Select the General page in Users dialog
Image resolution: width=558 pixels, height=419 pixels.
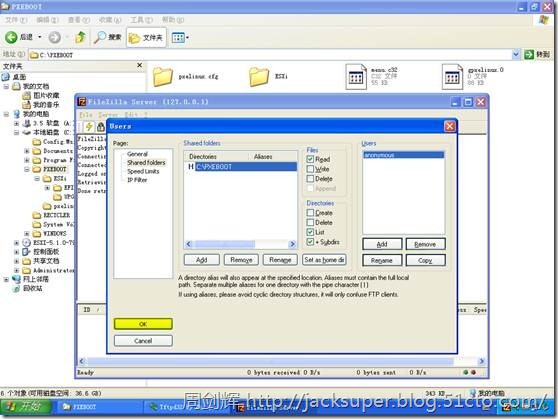tap(137, 154)
